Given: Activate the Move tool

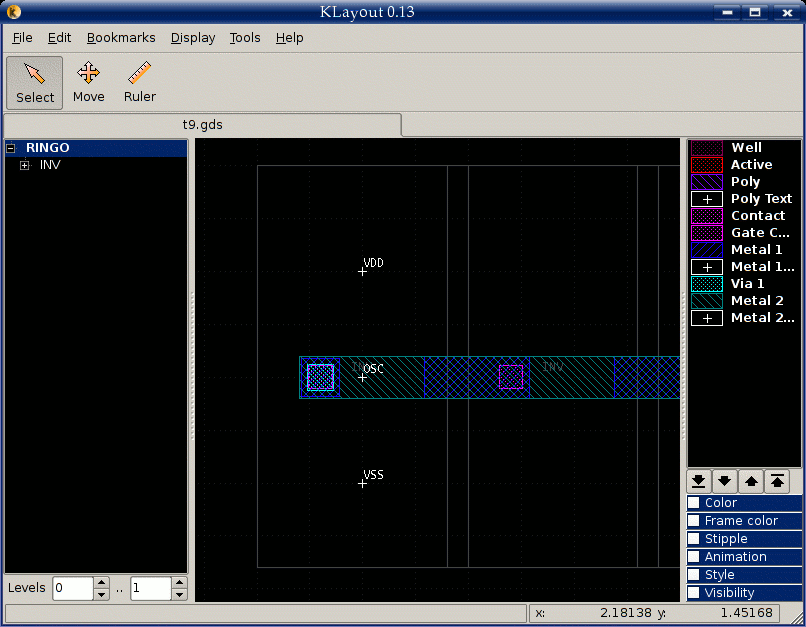Looking at the screenshot, I should 88,82.
